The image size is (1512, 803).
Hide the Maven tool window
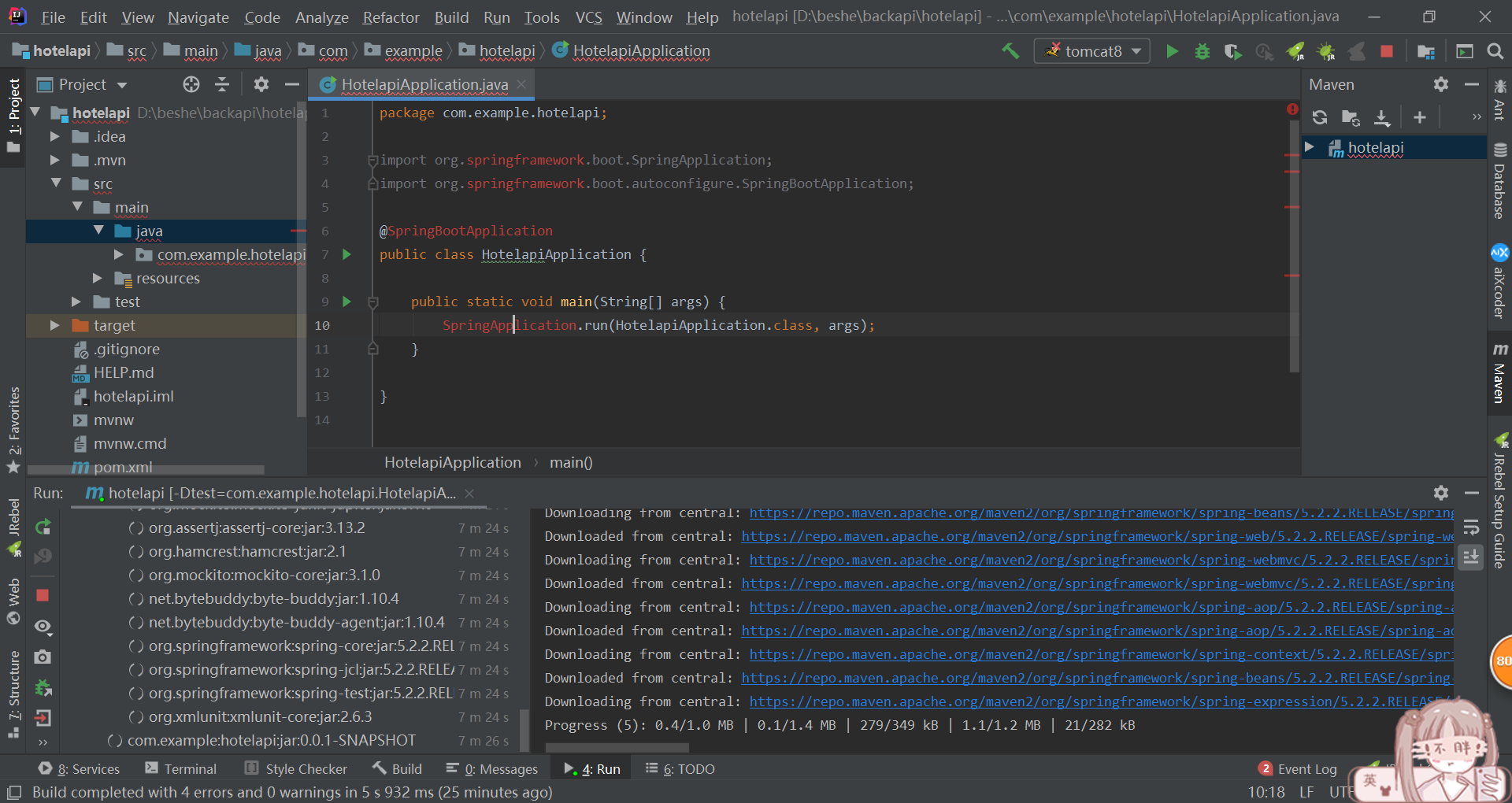point(1473,84)
